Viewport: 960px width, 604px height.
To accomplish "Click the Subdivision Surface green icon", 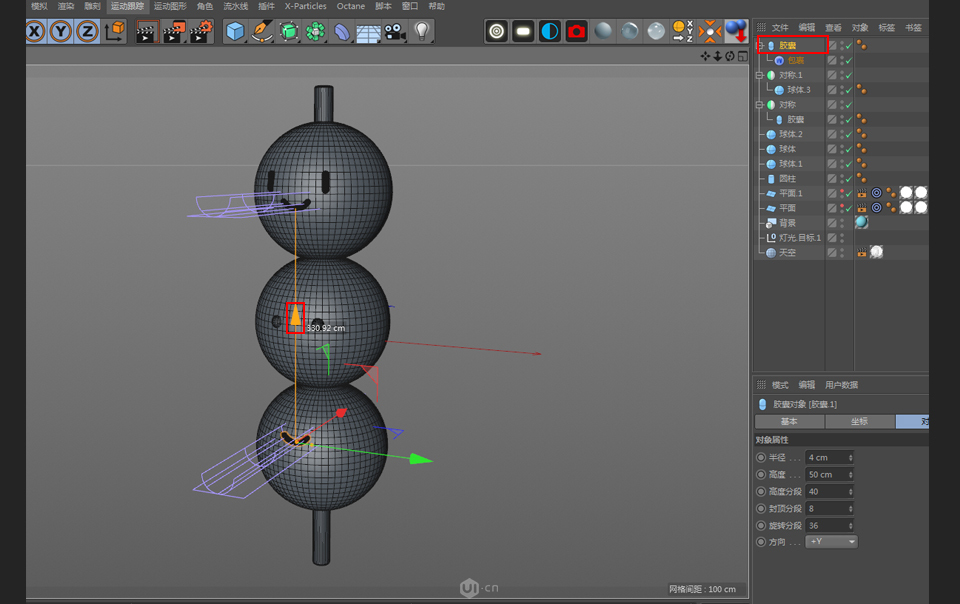I will (x=289, y=32).
